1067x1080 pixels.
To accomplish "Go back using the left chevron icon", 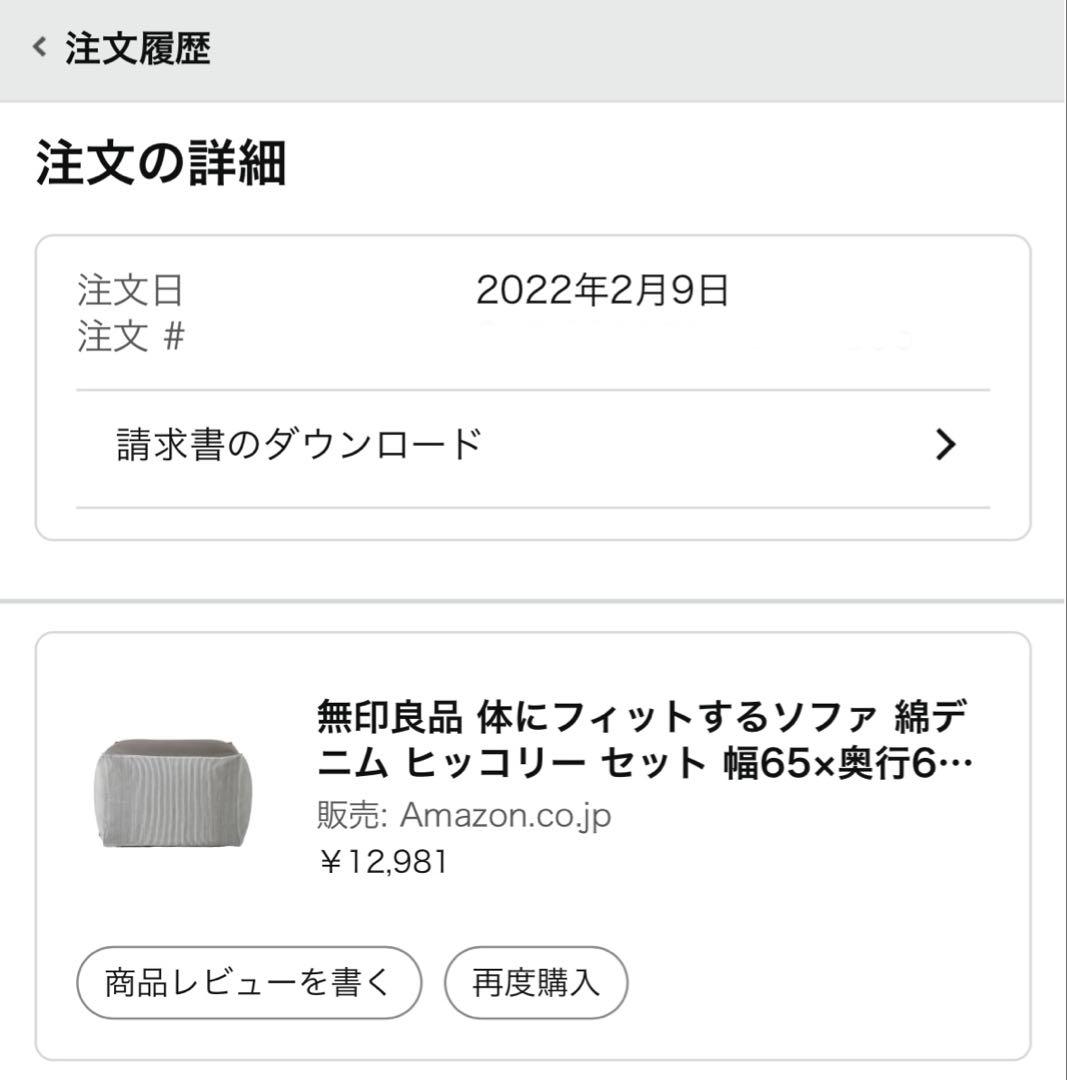I will click(x=40, y=47).
